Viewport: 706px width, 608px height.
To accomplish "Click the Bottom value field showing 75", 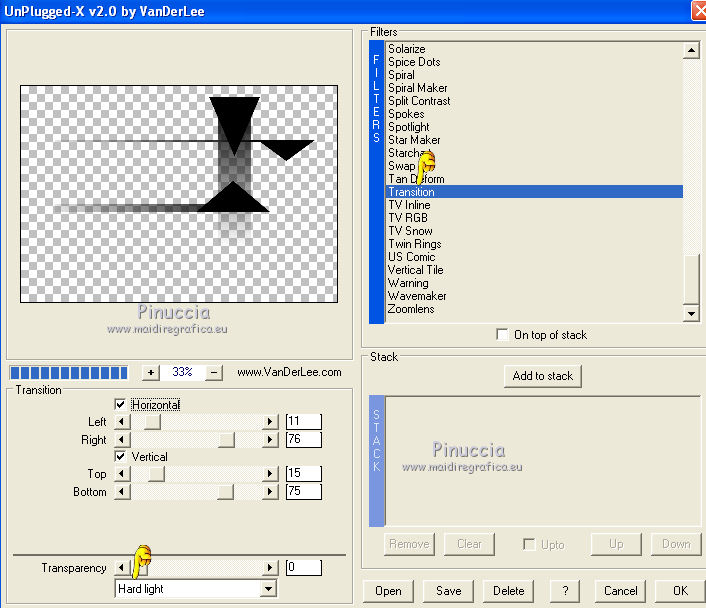I will point(304,491).
